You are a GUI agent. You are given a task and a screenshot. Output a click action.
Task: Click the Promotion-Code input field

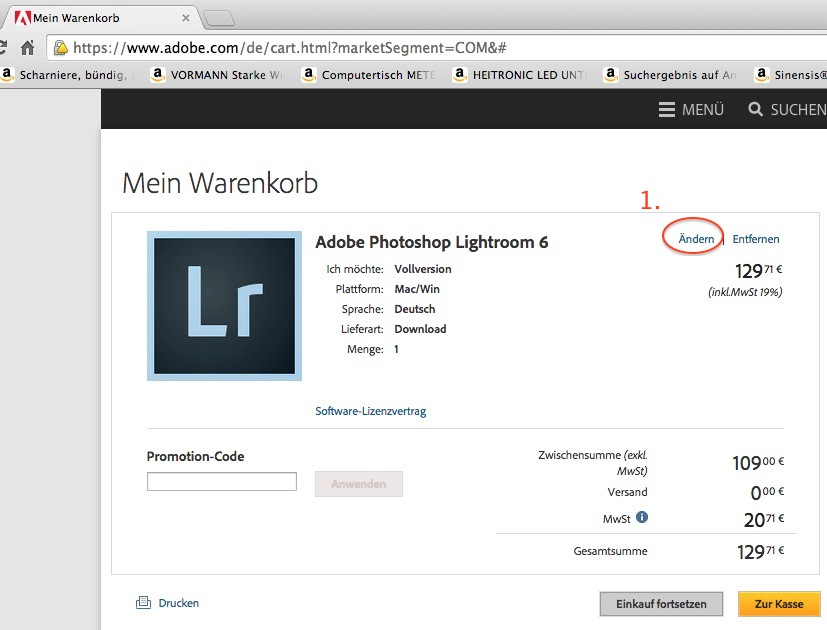(222, 481)
